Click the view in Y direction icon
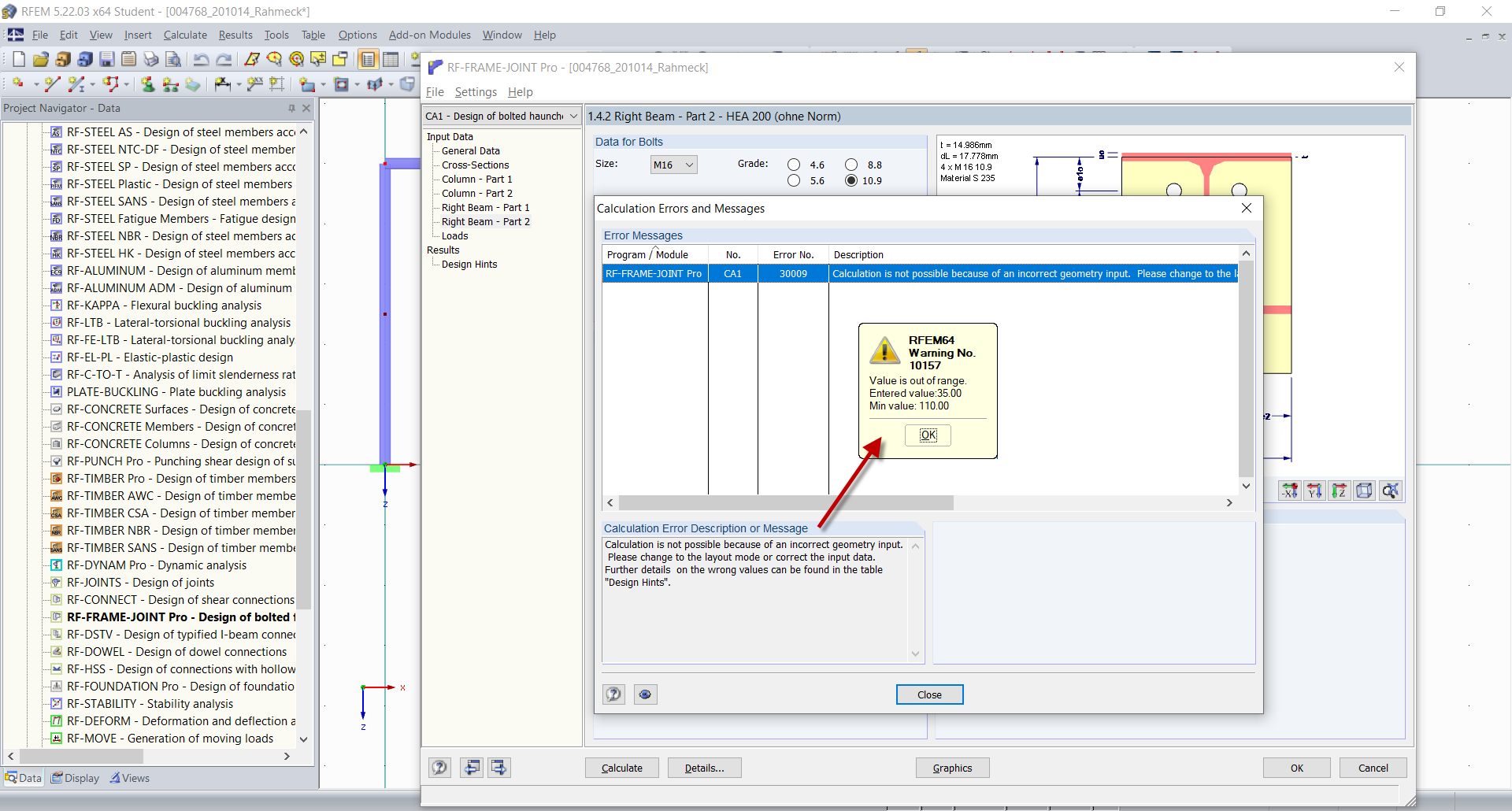This screenshot has height=811, width=1512. click(x=1314, y=491)
